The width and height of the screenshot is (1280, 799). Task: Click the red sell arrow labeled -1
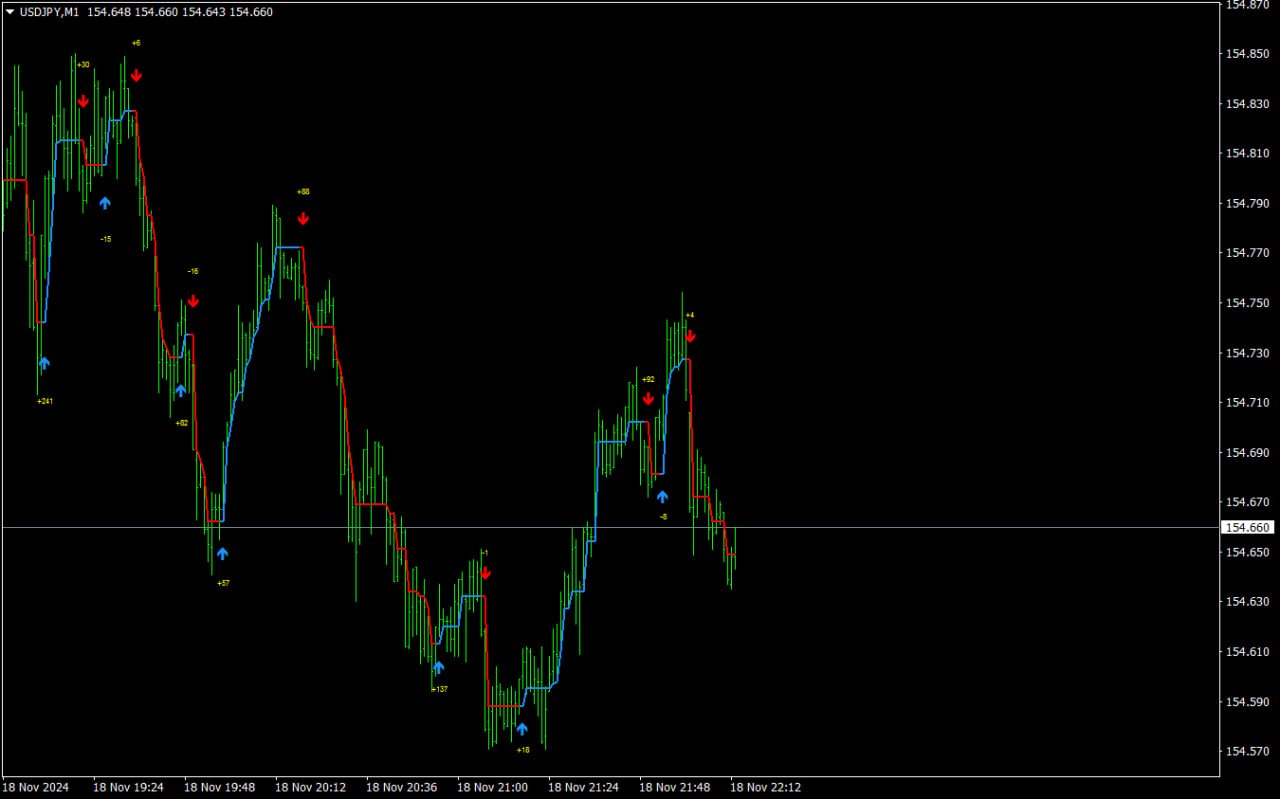point(485,573)
